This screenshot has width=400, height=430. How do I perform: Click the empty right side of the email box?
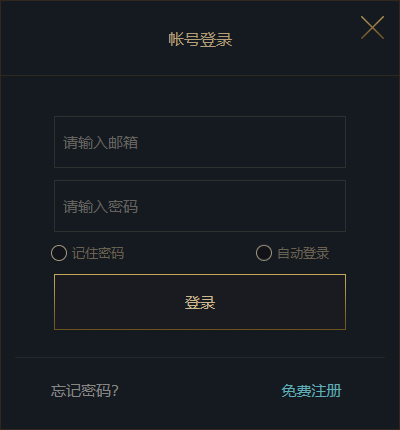(x=267, y=142)
